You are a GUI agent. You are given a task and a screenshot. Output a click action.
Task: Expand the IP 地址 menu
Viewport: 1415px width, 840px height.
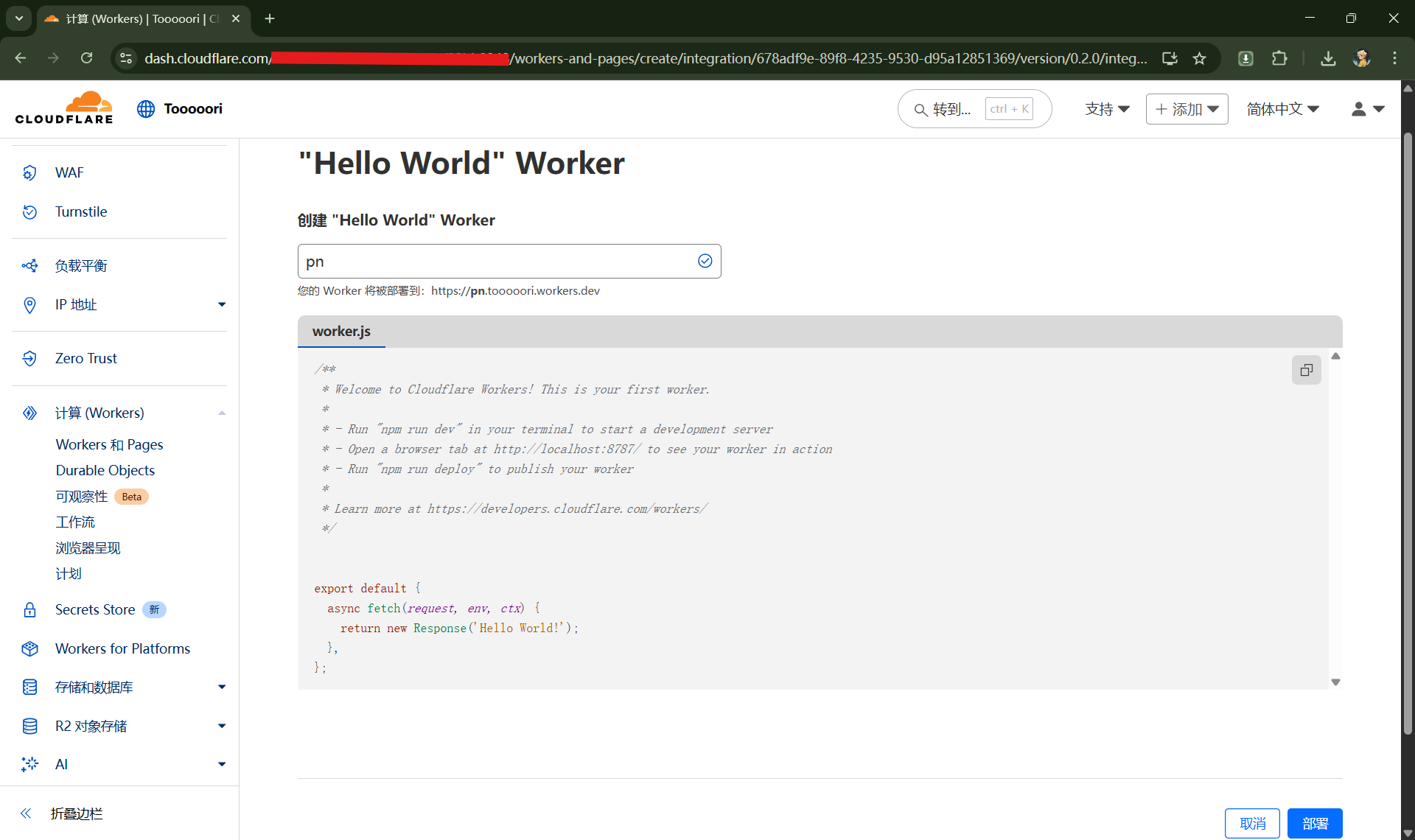[222, 305]
